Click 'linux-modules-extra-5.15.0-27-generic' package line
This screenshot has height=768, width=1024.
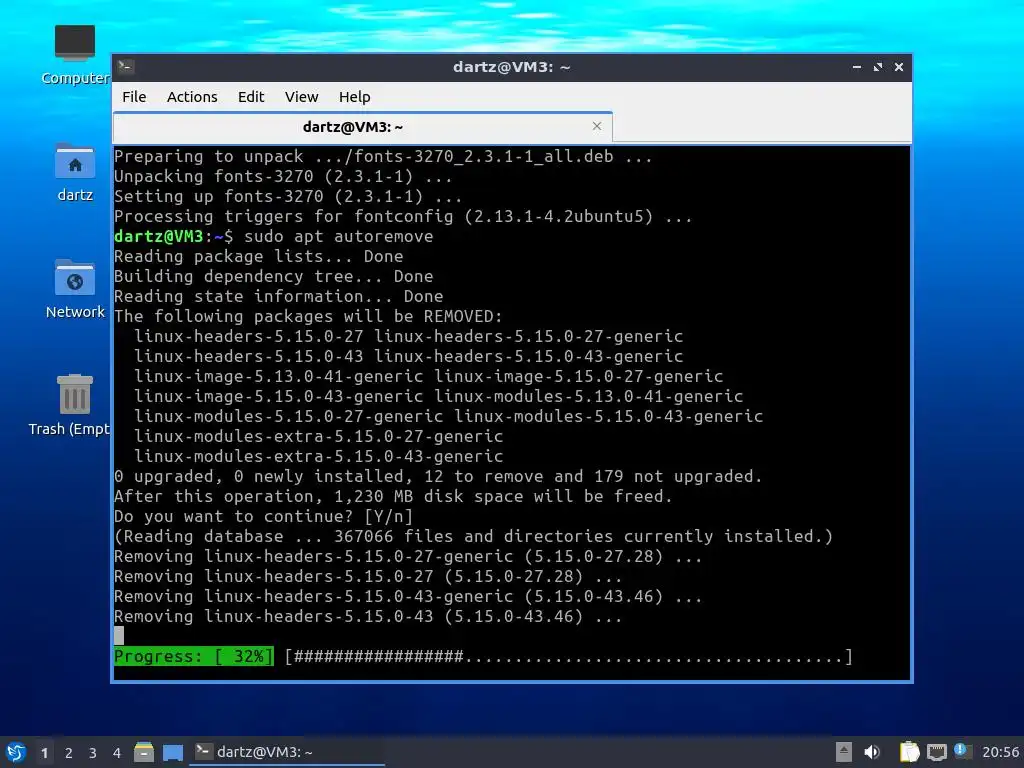[x=319, y=436]
